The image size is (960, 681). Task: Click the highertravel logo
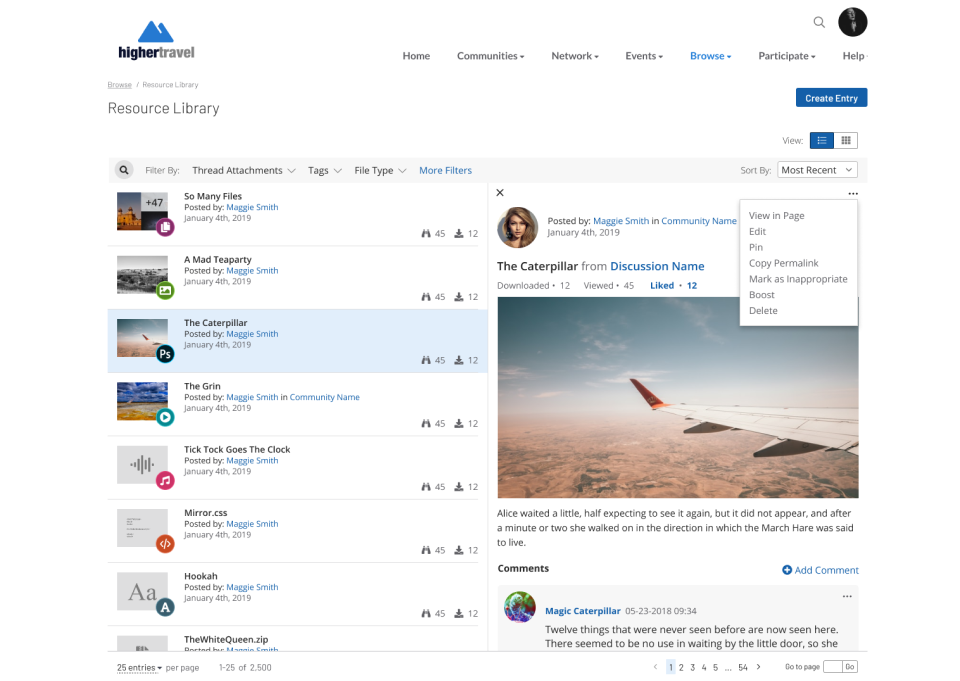(156, 40)
